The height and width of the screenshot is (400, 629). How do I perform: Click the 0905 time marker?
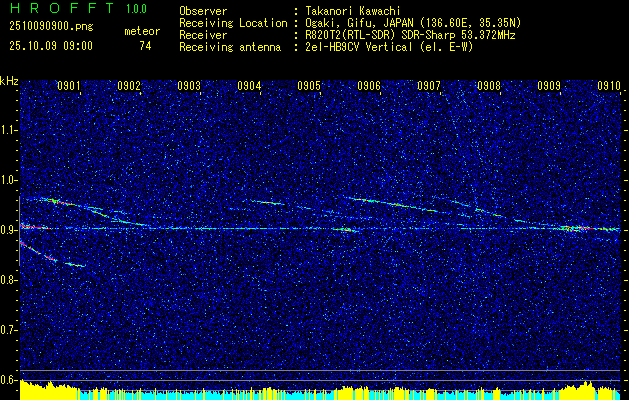[x=309, y=85]
